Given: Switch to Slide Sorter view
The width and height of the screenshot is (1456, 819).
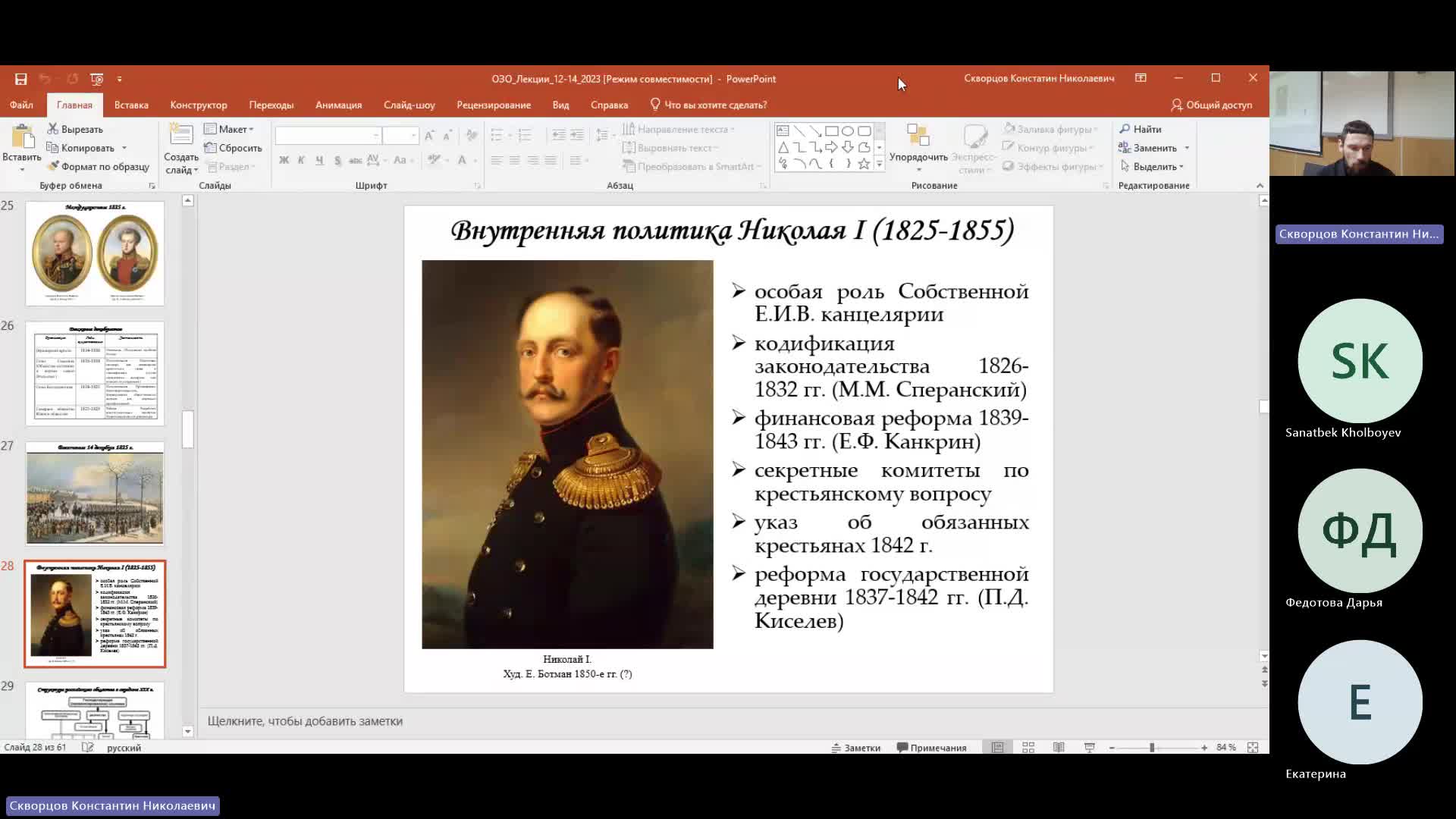Looking at the screenshot, I should 1028,748.
